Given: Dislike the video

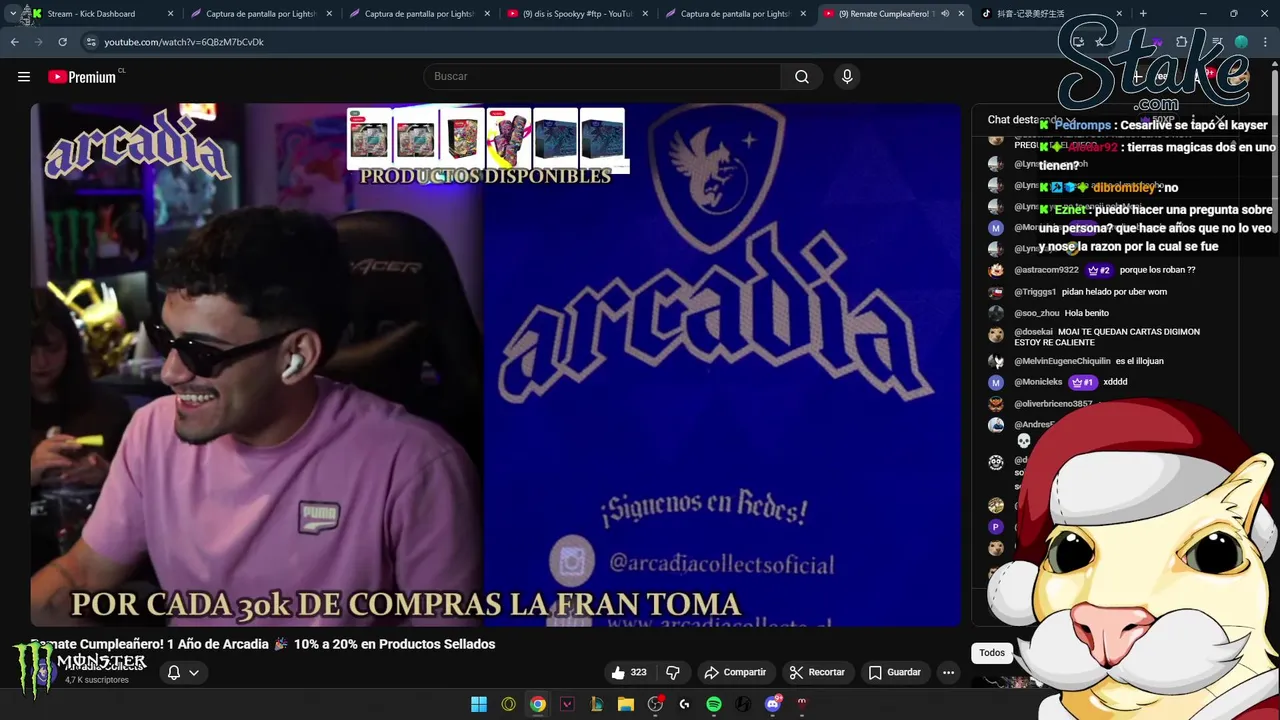Looking at the screenshot, I should point(672,672).
